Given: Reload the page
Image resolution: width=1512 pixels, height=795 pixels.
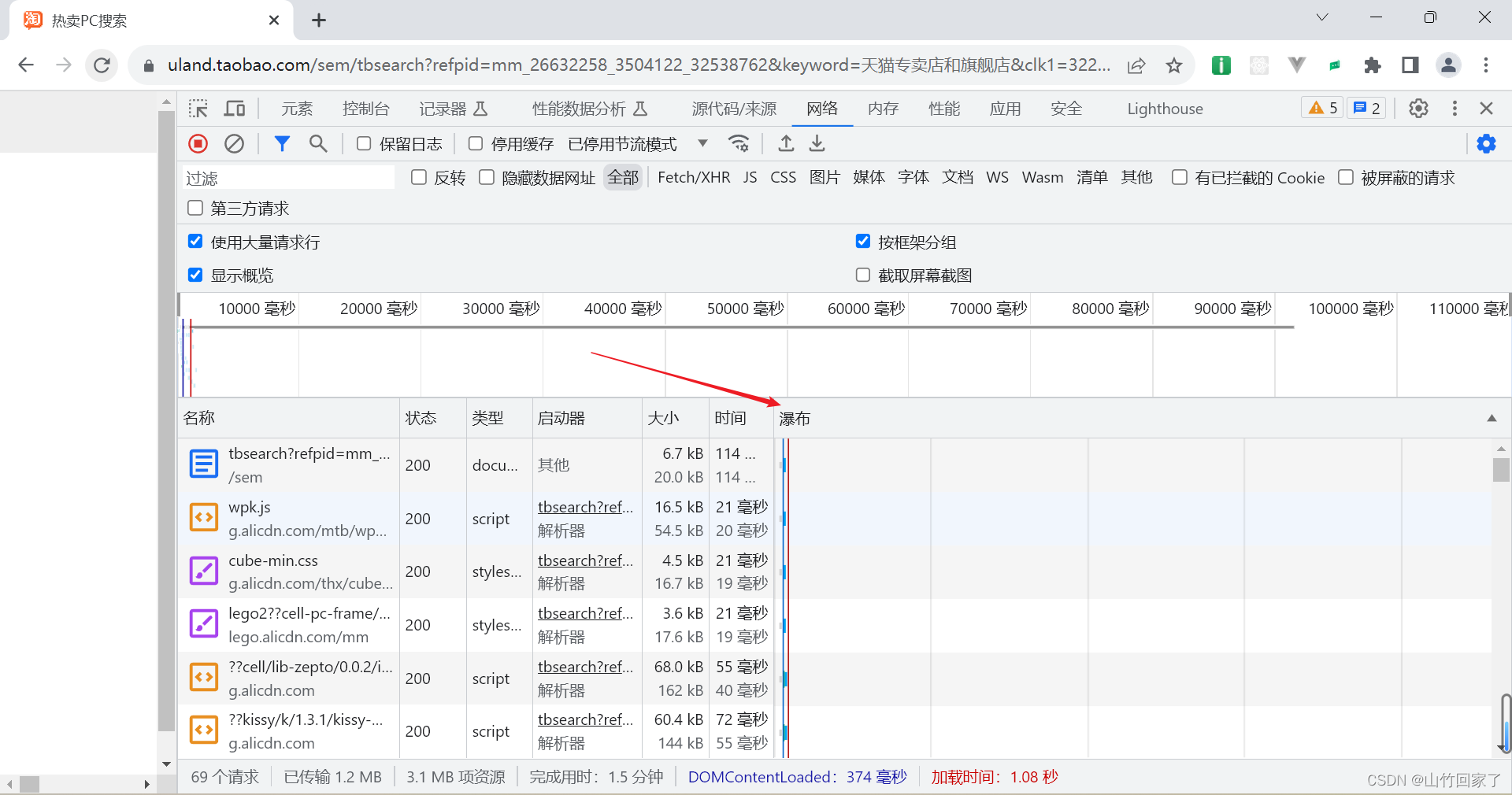Looking at the screenshot, I should 102,65.
